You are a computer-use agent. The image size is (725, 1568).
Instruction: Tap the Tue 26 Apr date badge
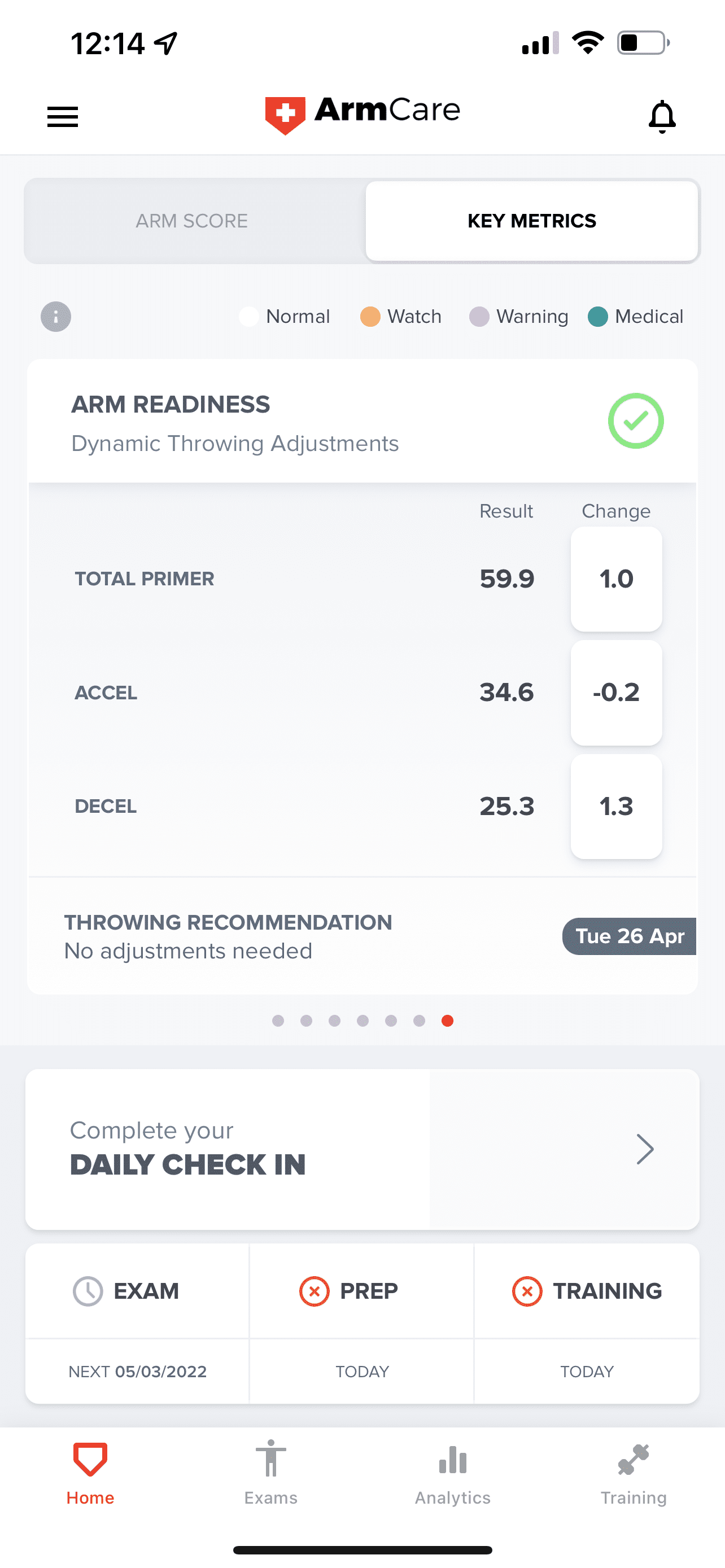pyautogui.click(x=630, y=936)
